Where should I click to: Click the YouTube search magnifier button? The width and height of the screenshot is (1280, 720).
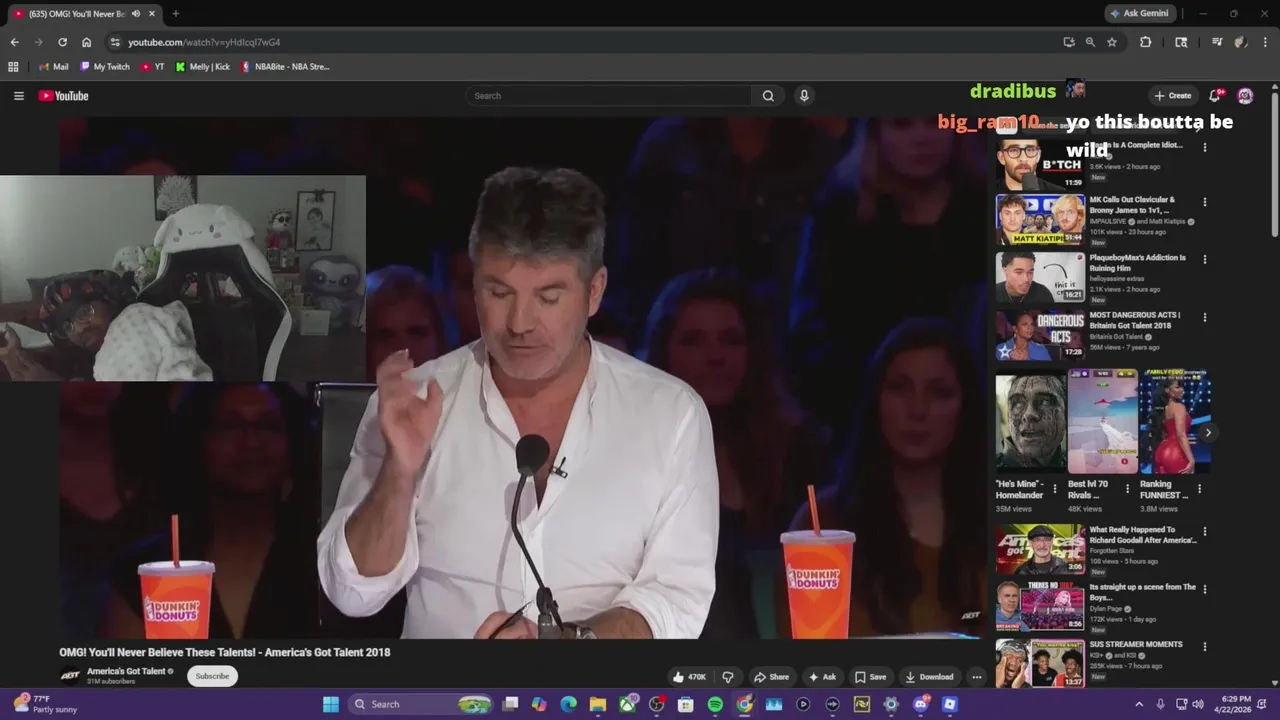click(768, 96)
